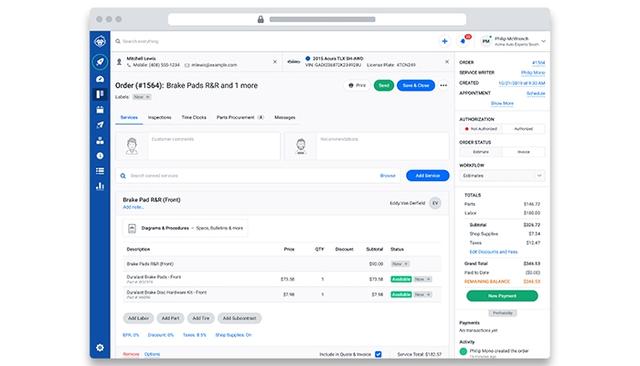This screenshot has height=366, width=640.
Task: Open the Labels dropdown under order title
Action: tap(142, 97)
